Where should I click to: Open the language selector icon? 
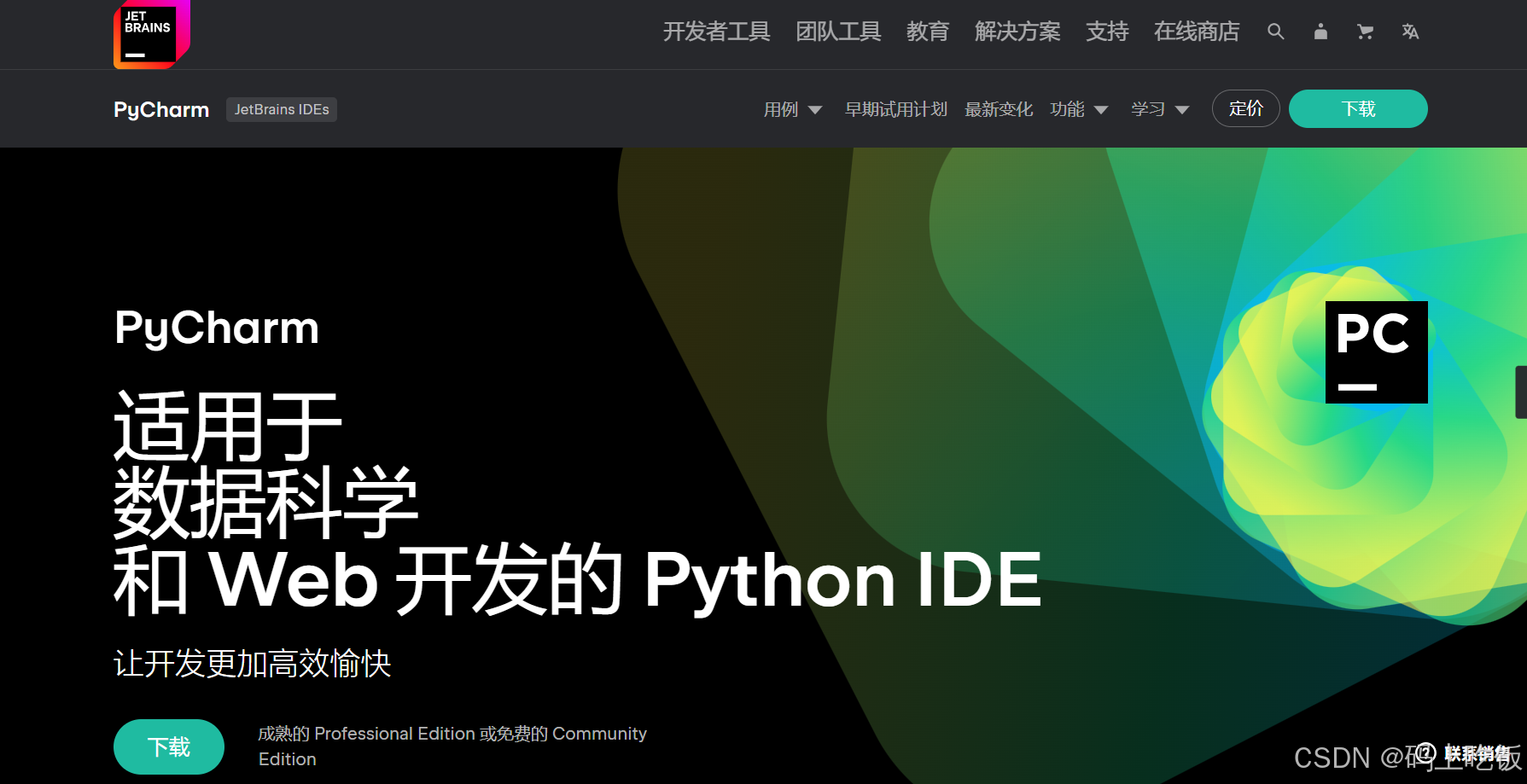1410,32
